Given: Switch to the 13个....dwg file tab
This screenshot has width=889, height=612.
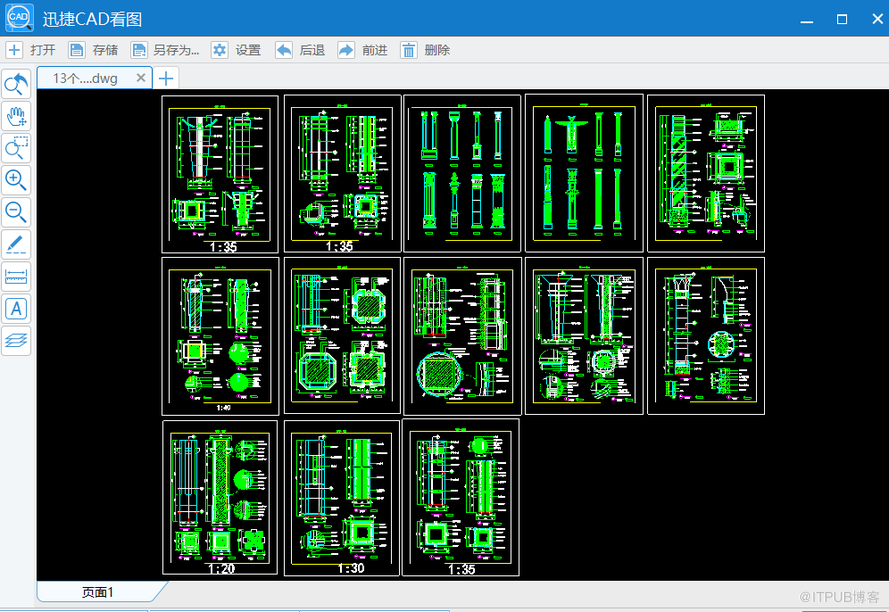Looking at the screenshot, I should (x=85, y=78).
